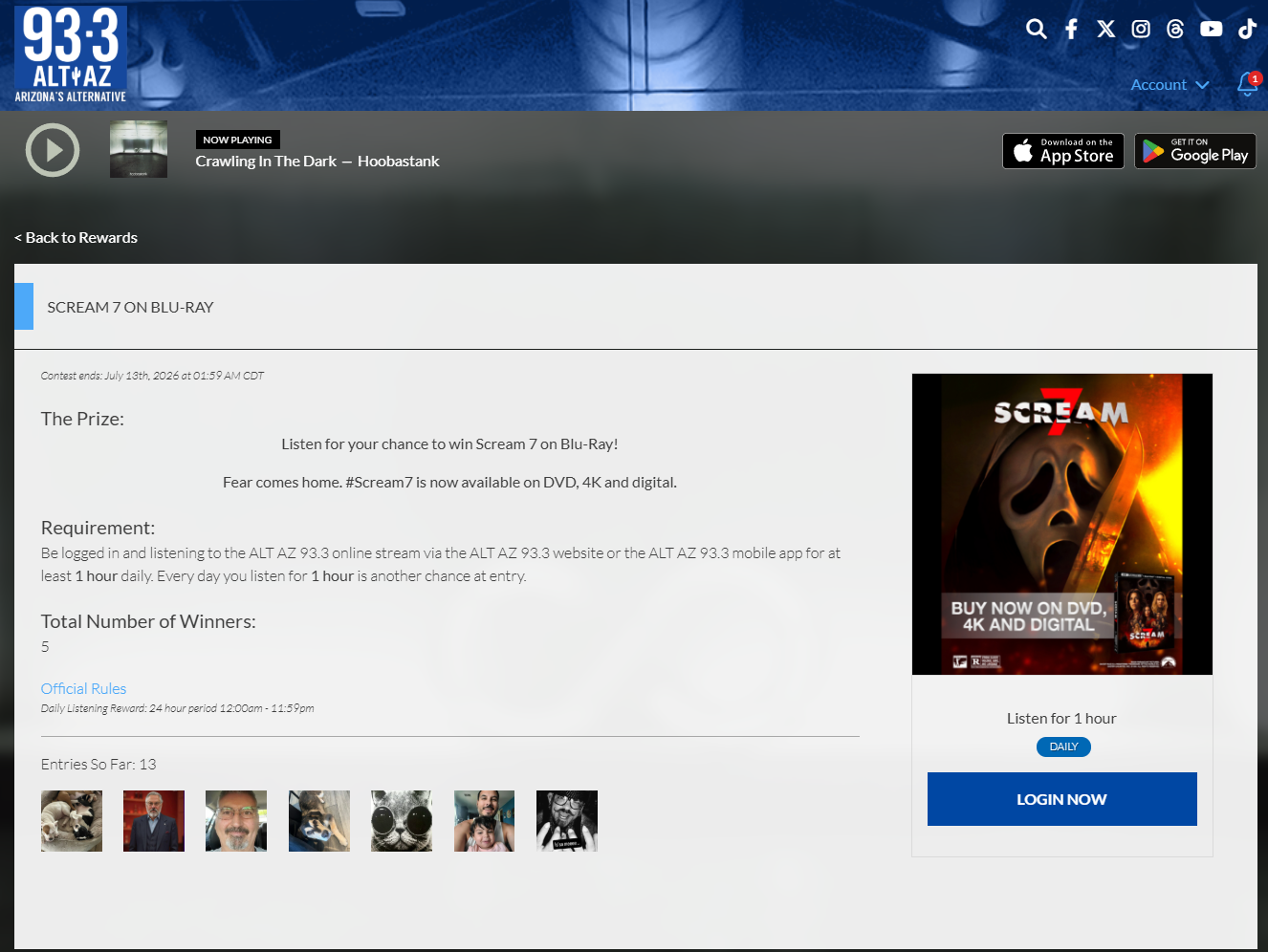Go back to Rewards

[x=76, y=237]
